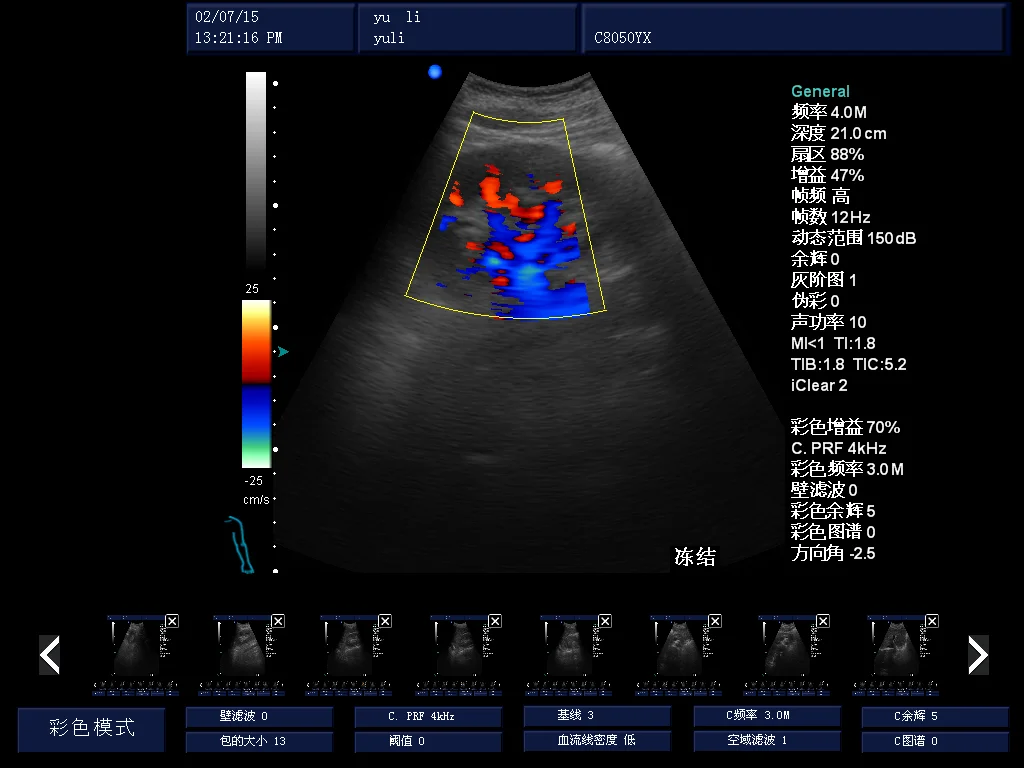The image size is (1024, 768).
Task: Click the patient name field yu li
Action: click(397, 17)
